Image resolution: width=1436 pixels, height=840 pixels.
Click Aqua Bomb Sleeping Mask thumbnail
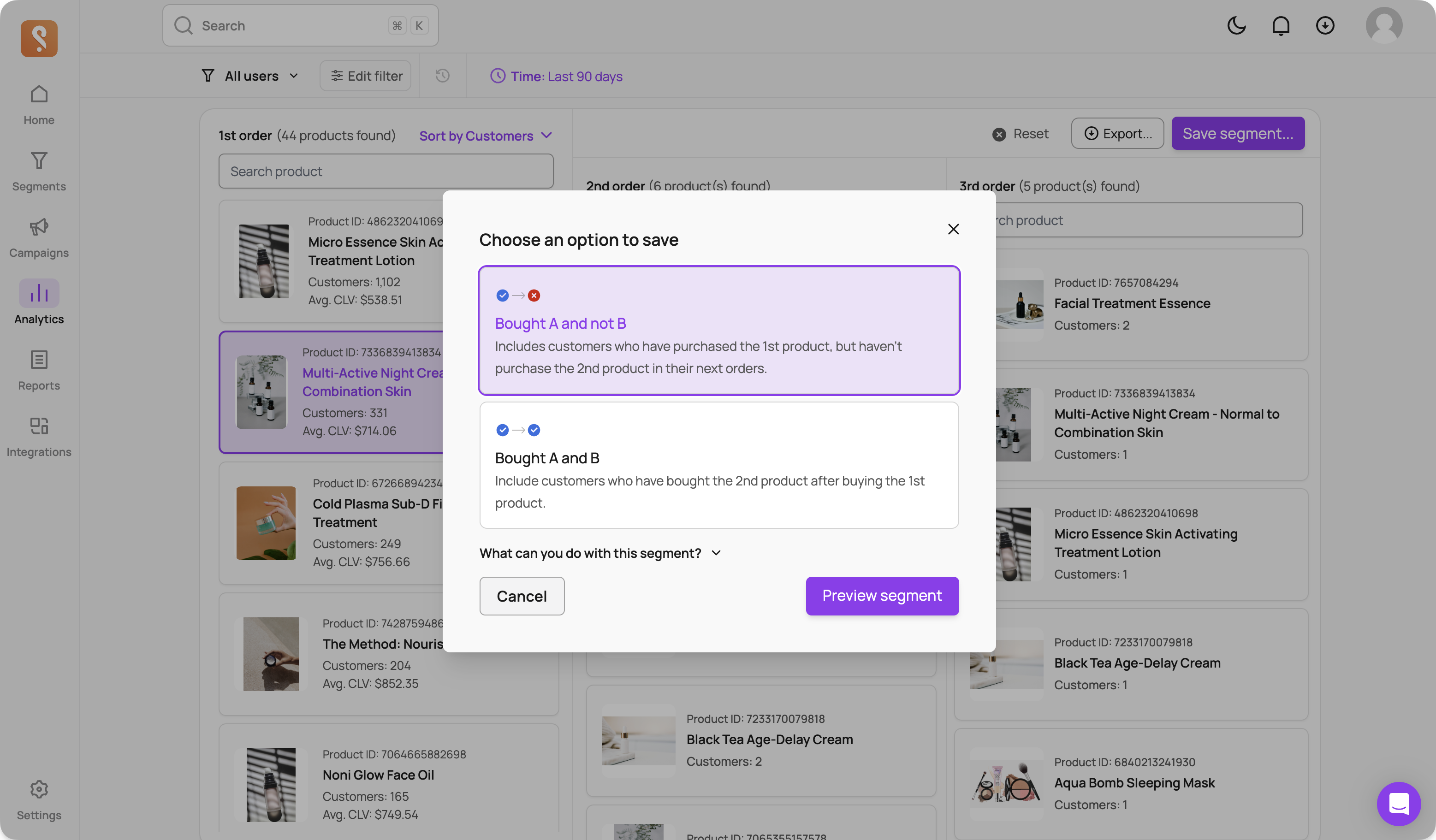pyautogui.click(x=1006, y=784)
